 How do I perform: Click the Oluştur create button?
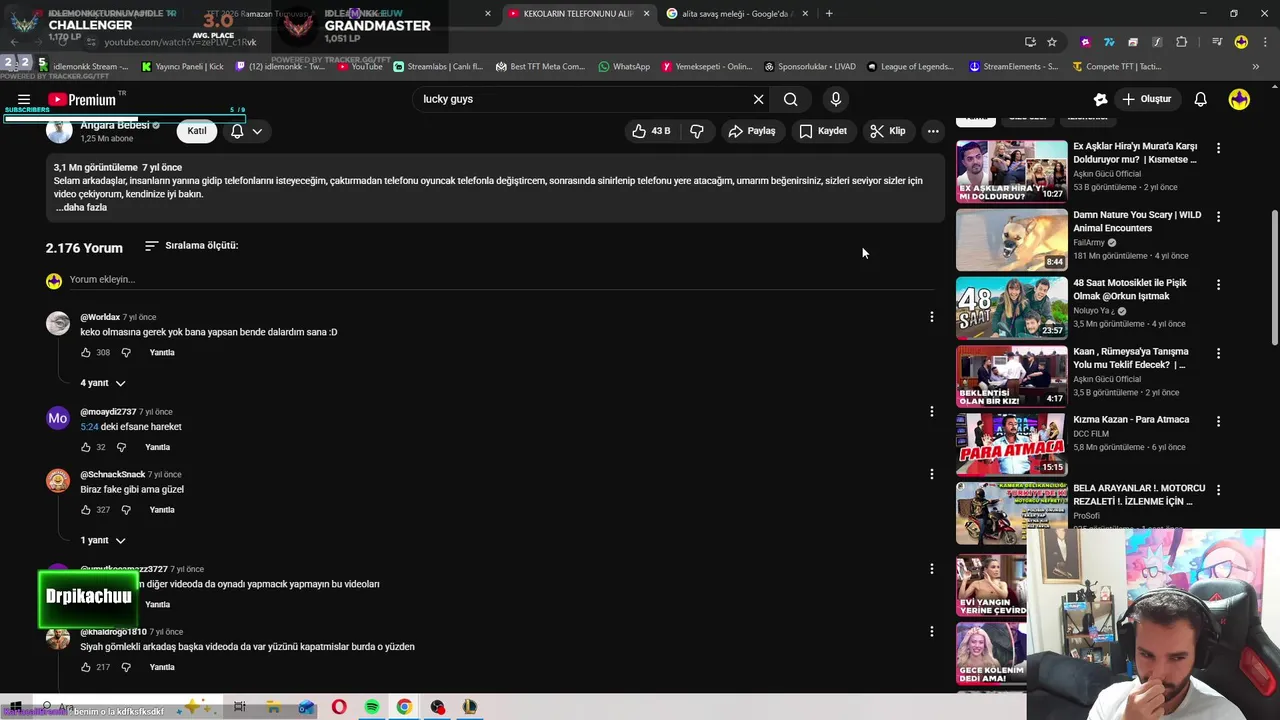click(1146, 99)
